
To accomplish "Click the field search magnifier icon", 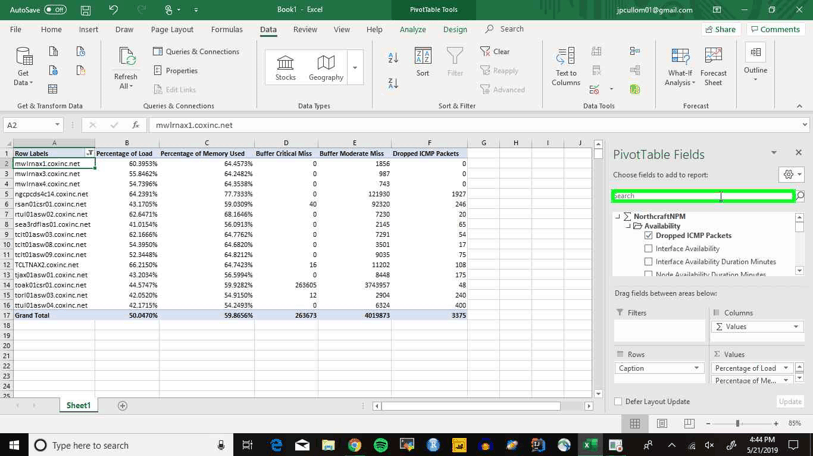I will pos(800,195).
